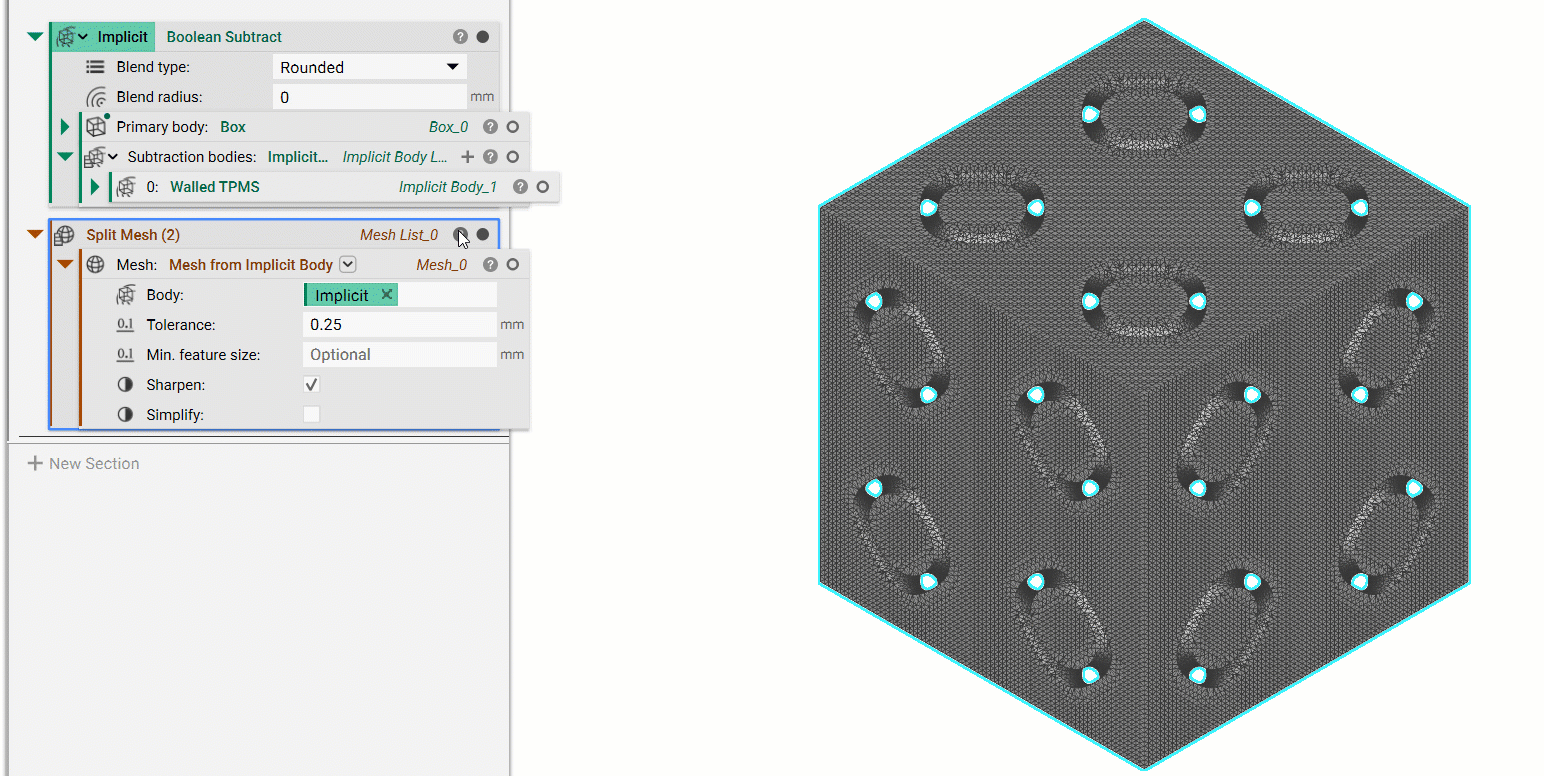Image resolution: width=1544 pixels, height=776 pixels.
Task: Uncheck the Sharpen option
Action: point(310,384)
